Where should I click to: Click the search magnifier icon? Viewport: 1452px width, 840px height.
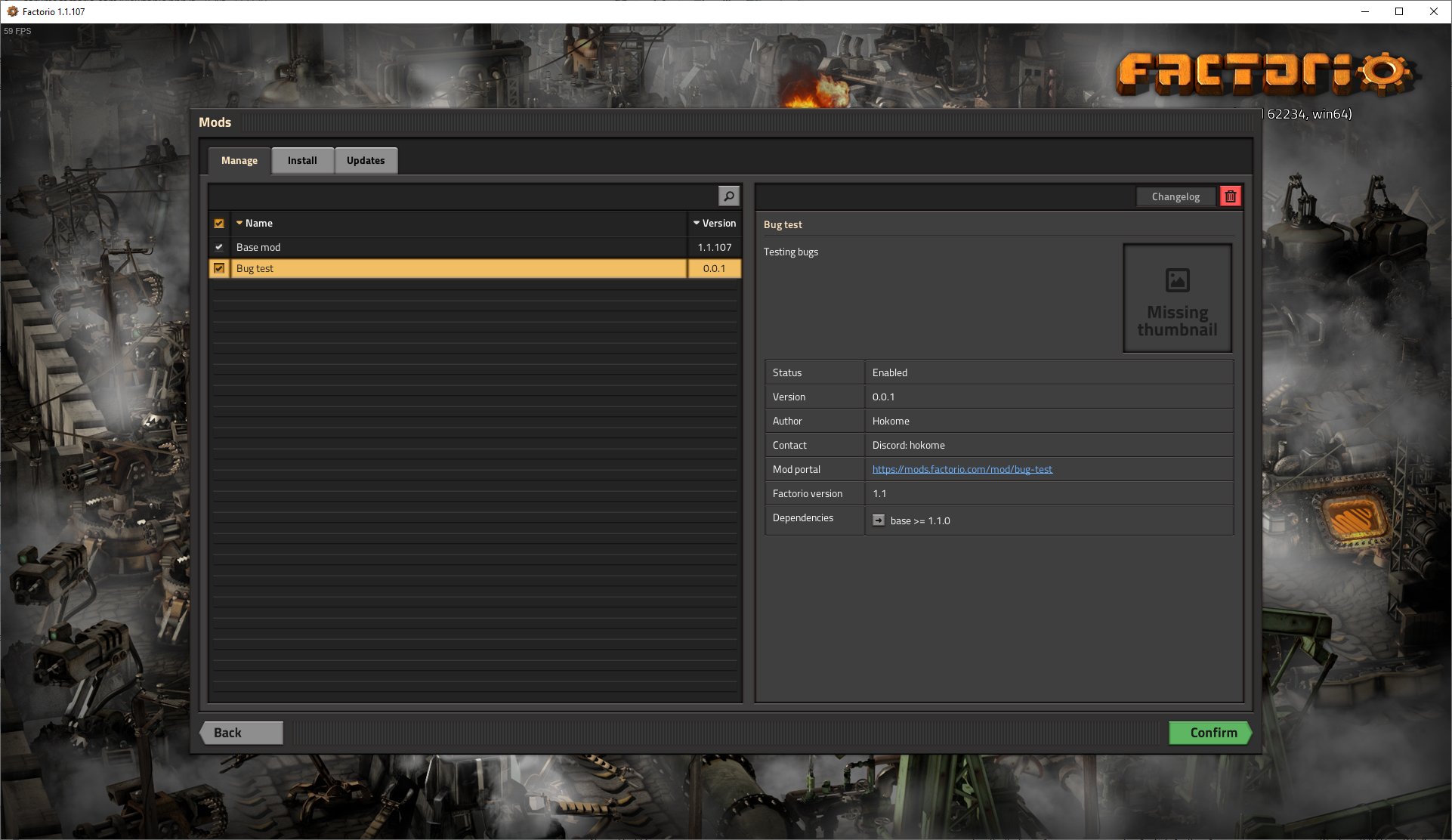728,196
